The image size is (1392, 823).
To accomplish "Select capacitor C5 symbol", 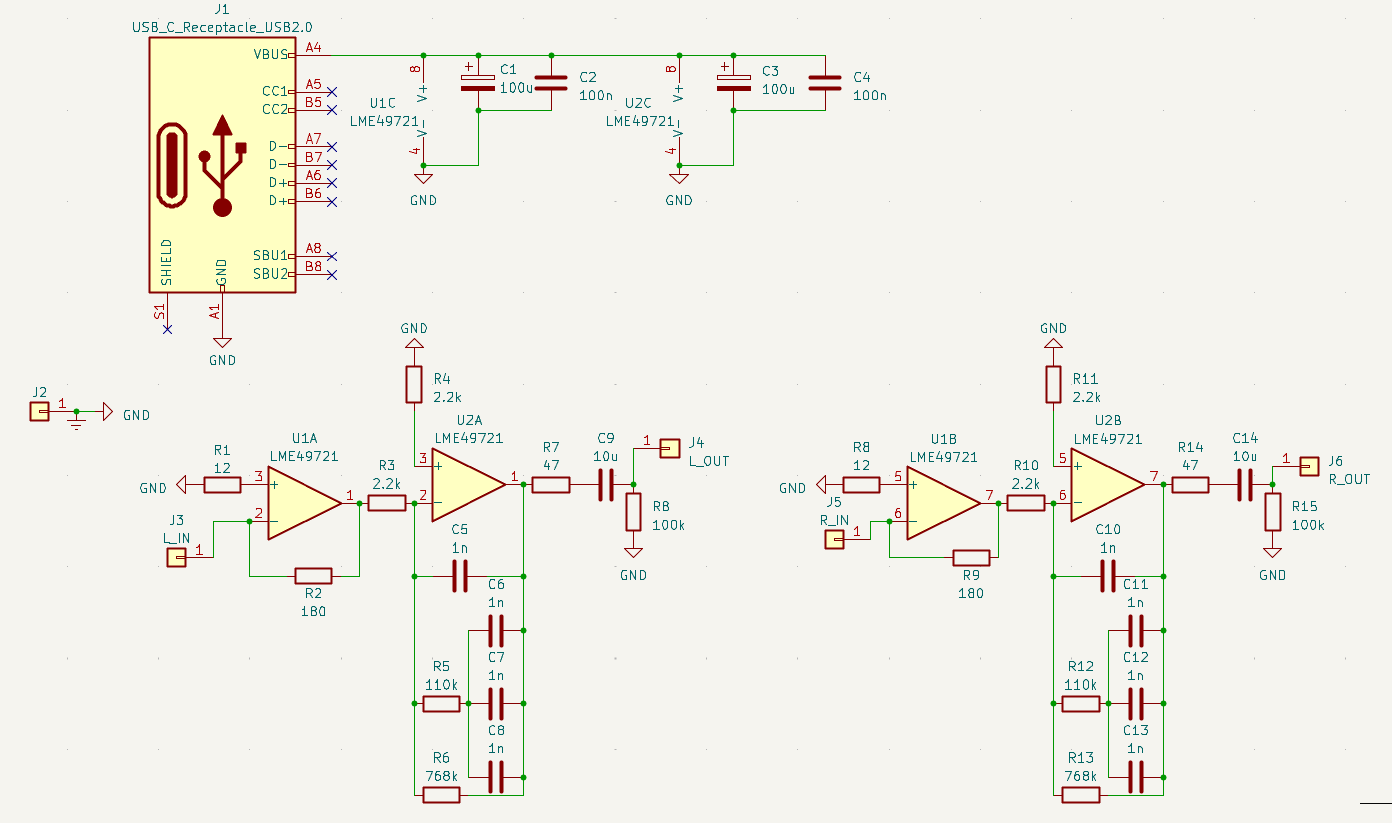I will 460,576.
